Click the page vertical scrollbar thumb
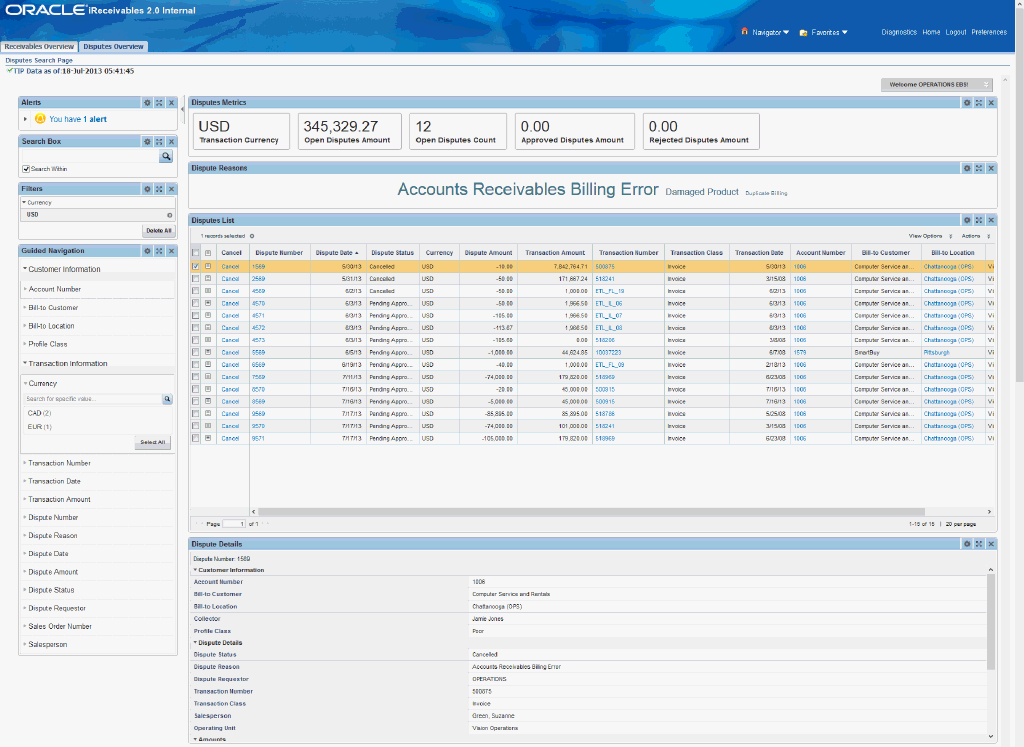 (1019, 196)
